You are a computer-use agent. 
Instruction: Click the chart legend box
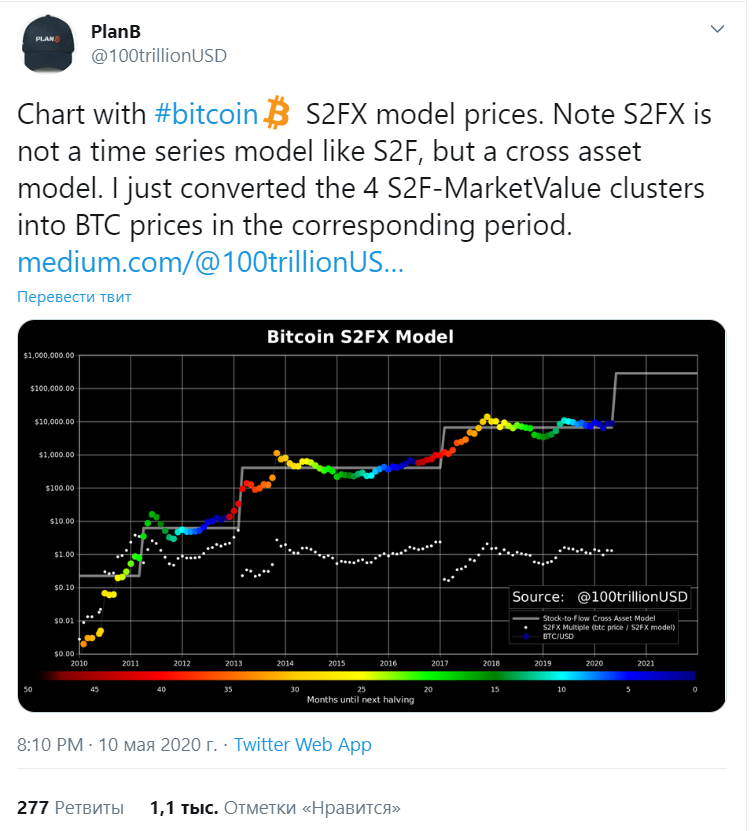600,625
